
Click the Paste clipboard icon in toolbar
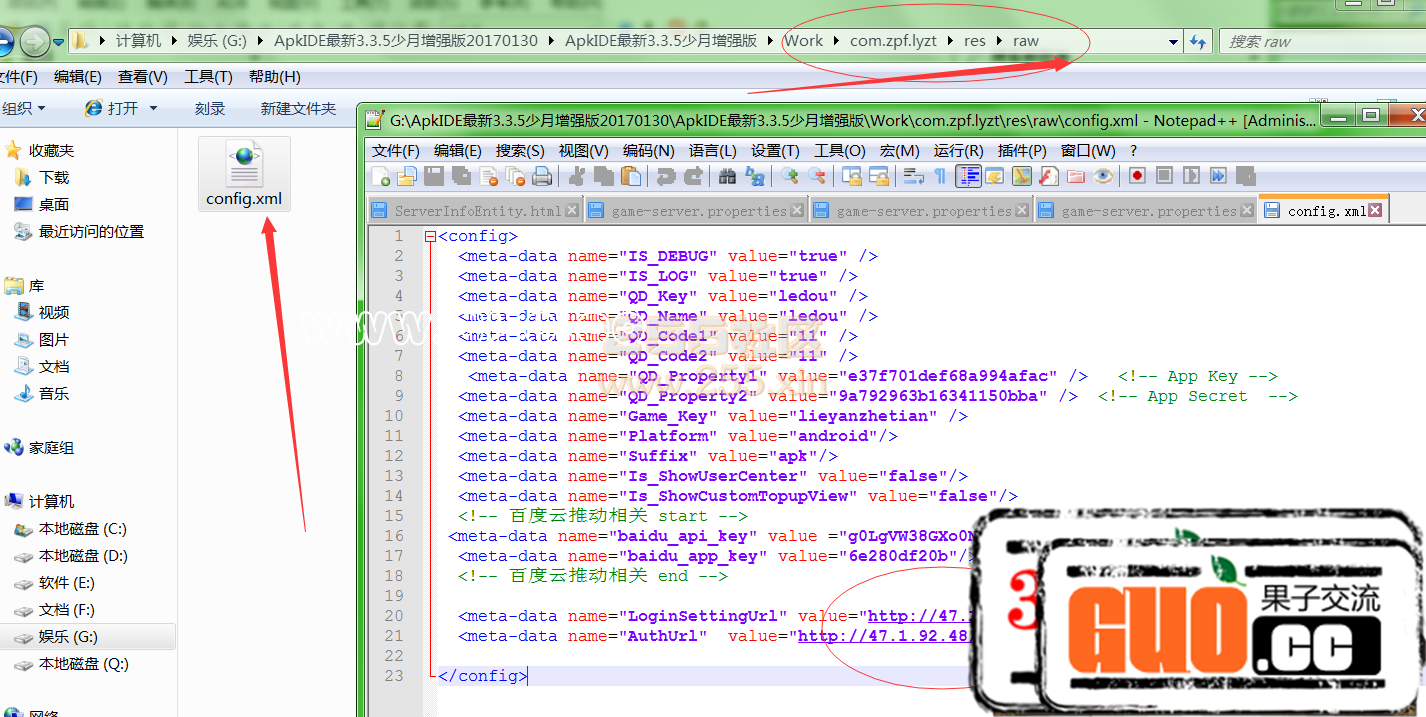click(x=631, y=177)
